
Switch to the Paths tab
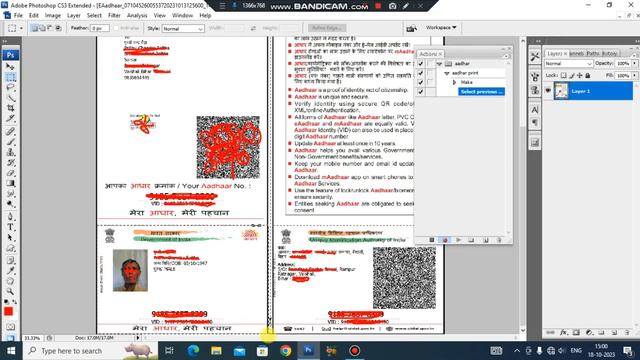[x=593, y=53]
